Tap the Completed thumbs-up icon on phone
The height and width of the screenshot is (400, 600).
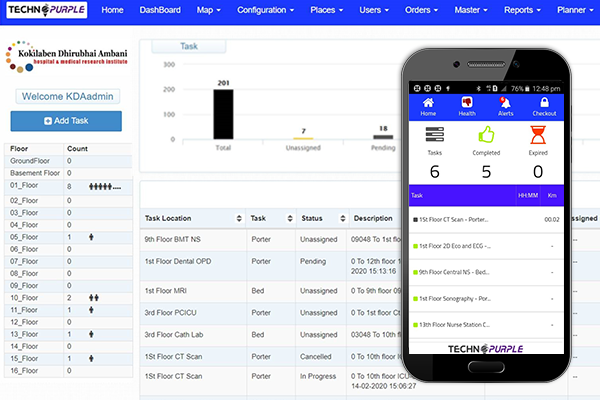coord(486,134)
